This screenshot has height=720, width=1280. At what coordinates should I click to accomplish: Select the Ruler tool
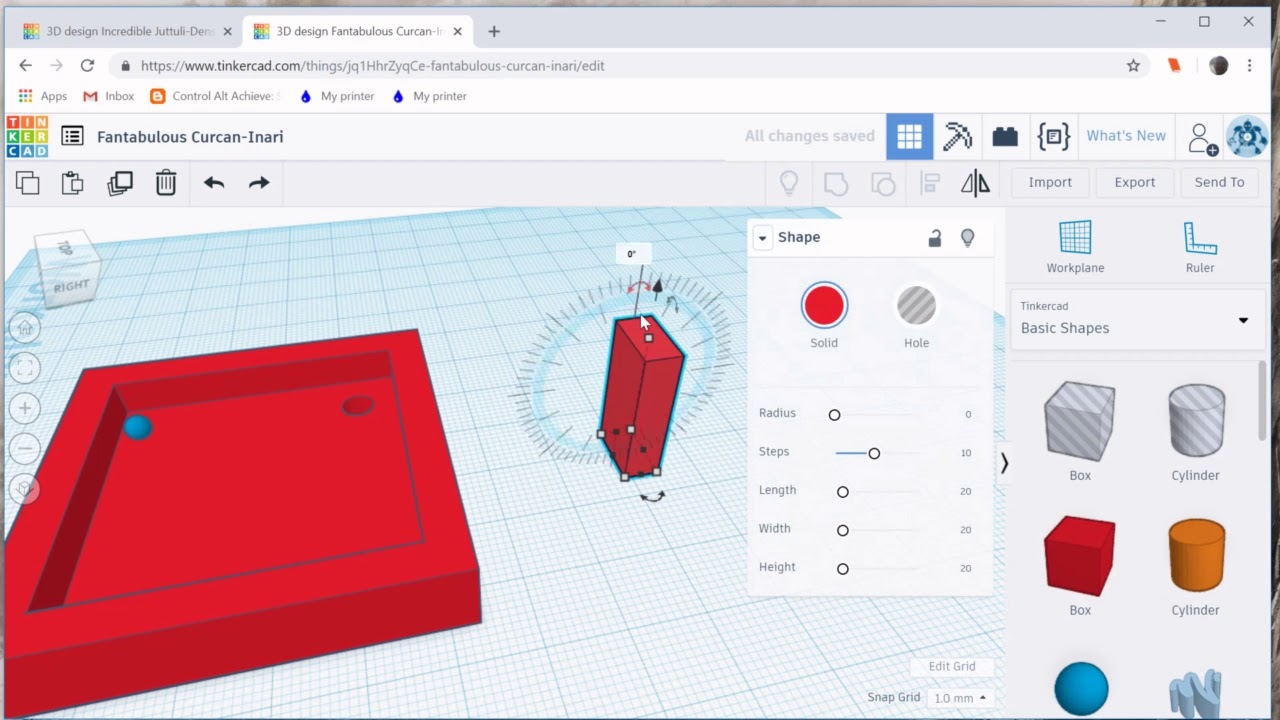point(1200,247)
